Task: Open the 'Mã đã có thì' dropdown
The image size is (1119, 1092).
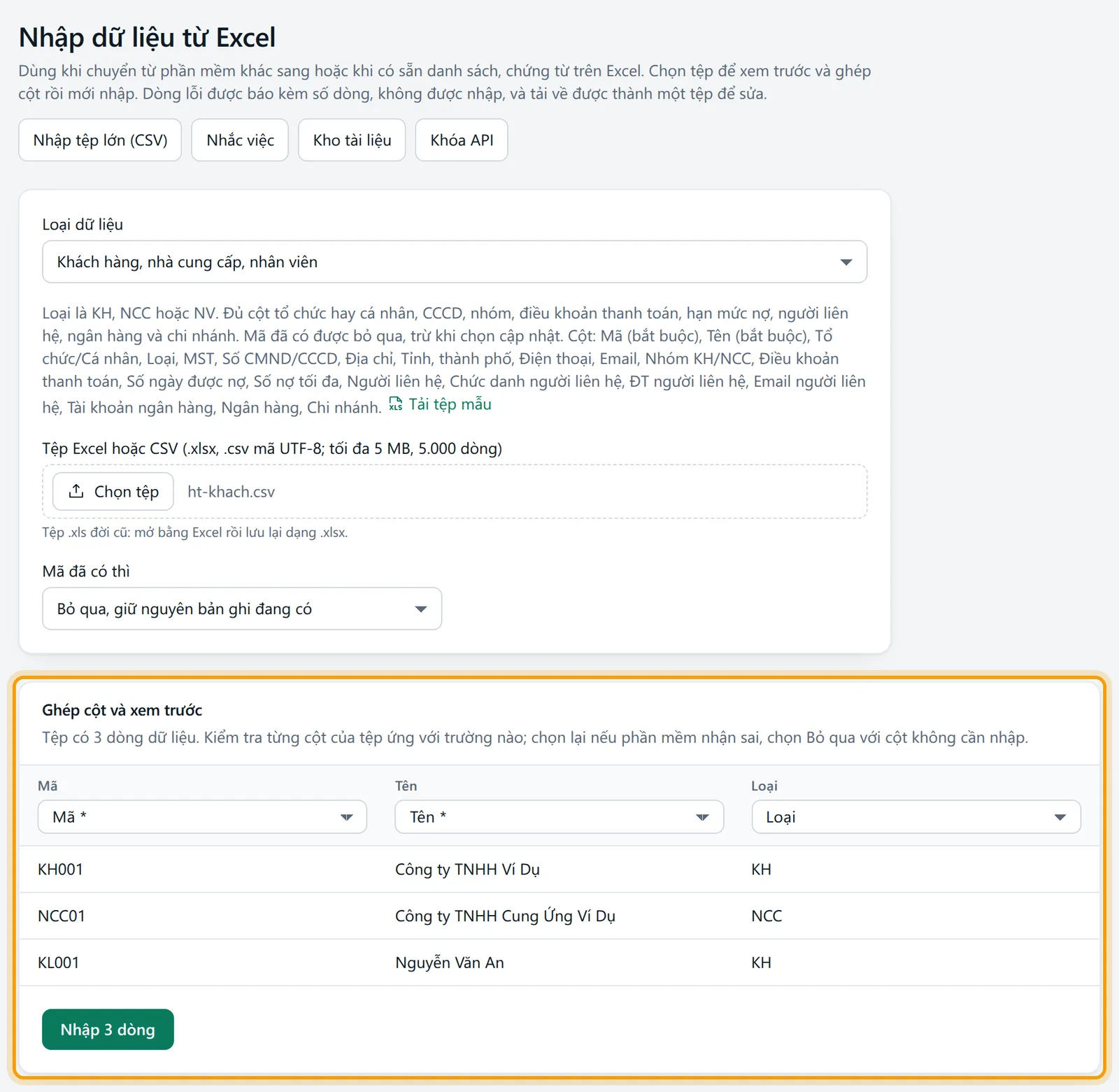Action: 242,609
